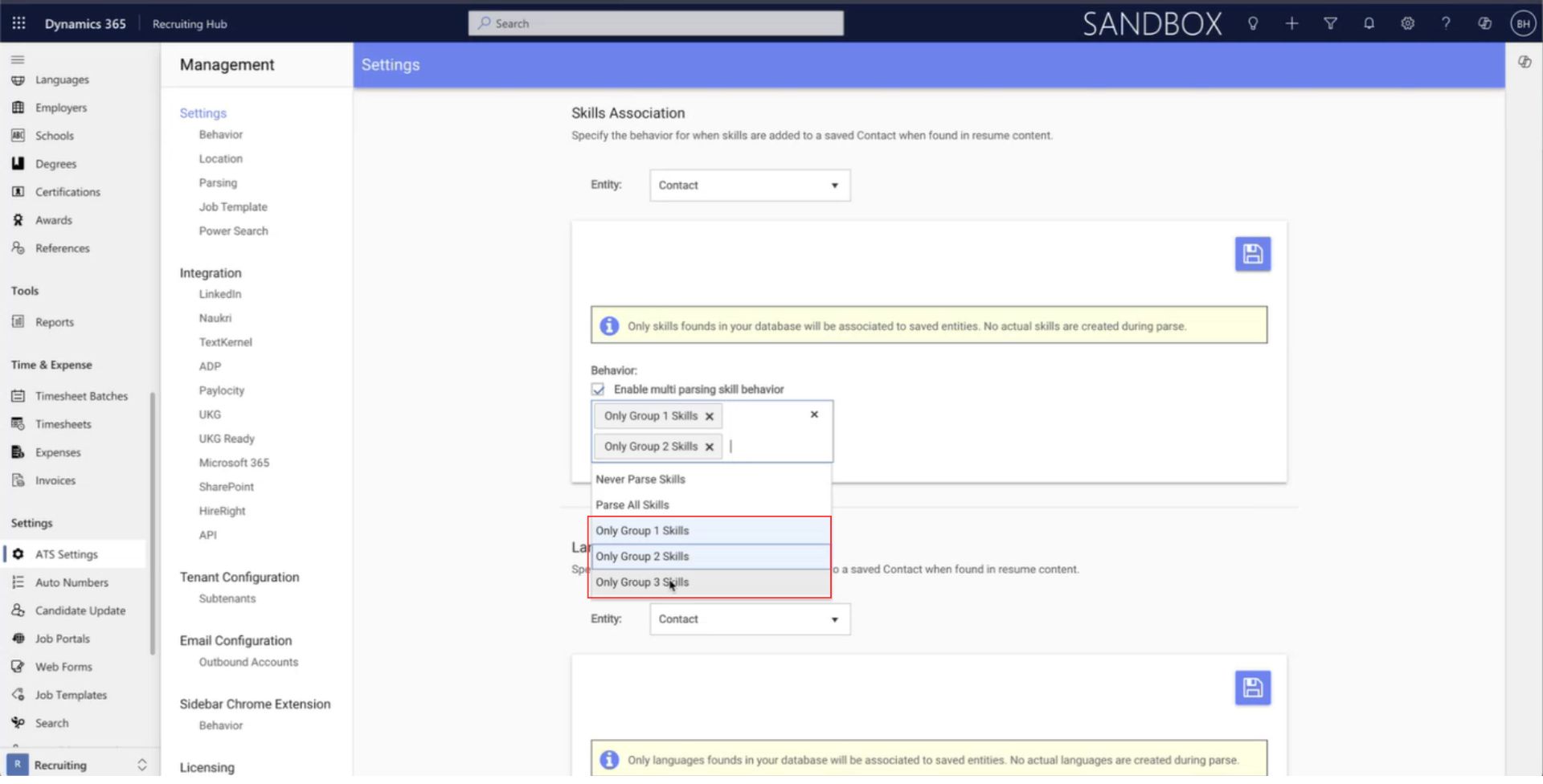The height and width of the screenshot is (784, 1543).
Task: Open the settings gear in top bar
Action: (x=1407, y=23)
